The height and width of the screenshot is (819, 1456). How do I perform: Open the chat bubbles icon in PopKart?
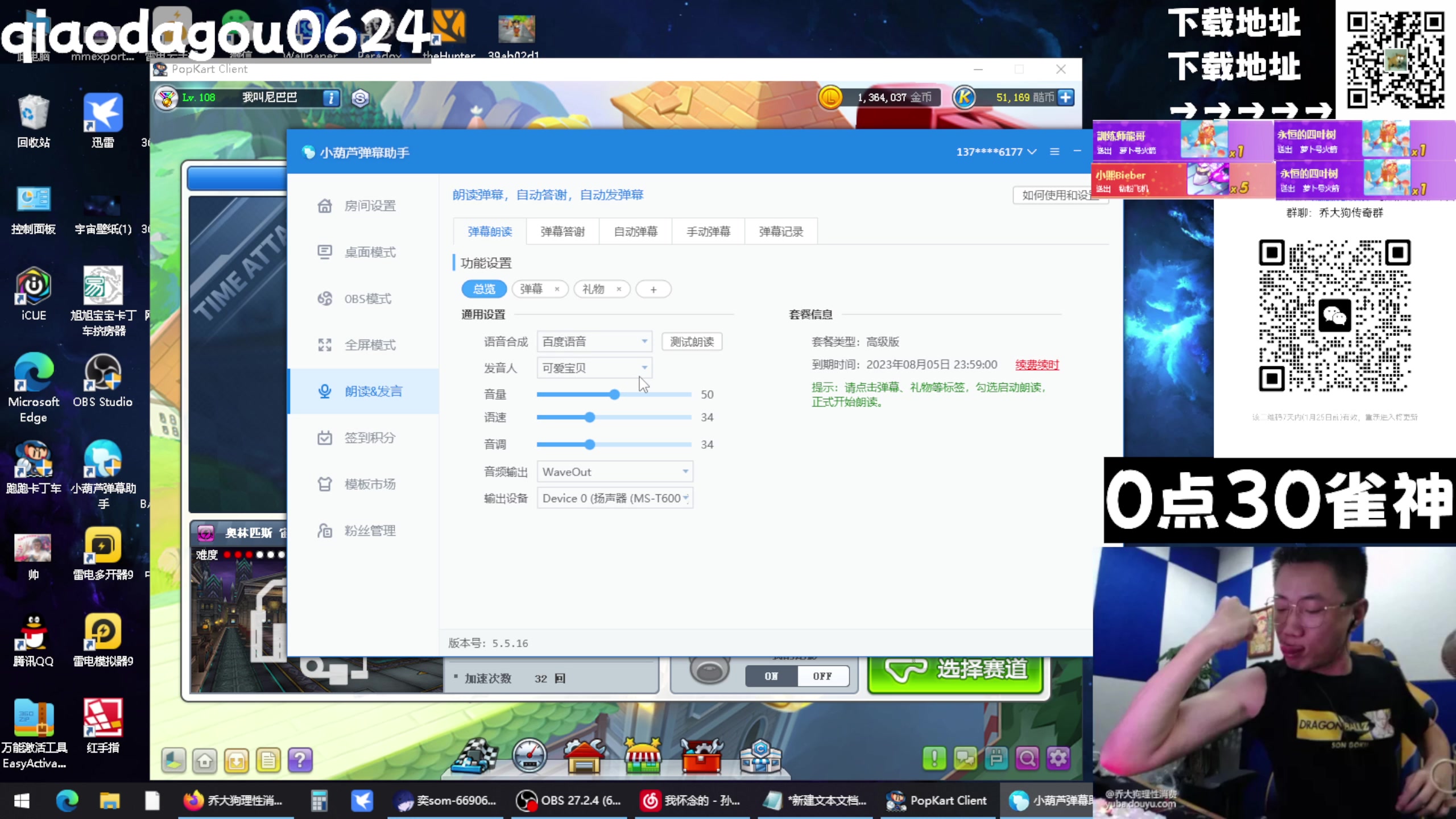(x=965, y=759)
